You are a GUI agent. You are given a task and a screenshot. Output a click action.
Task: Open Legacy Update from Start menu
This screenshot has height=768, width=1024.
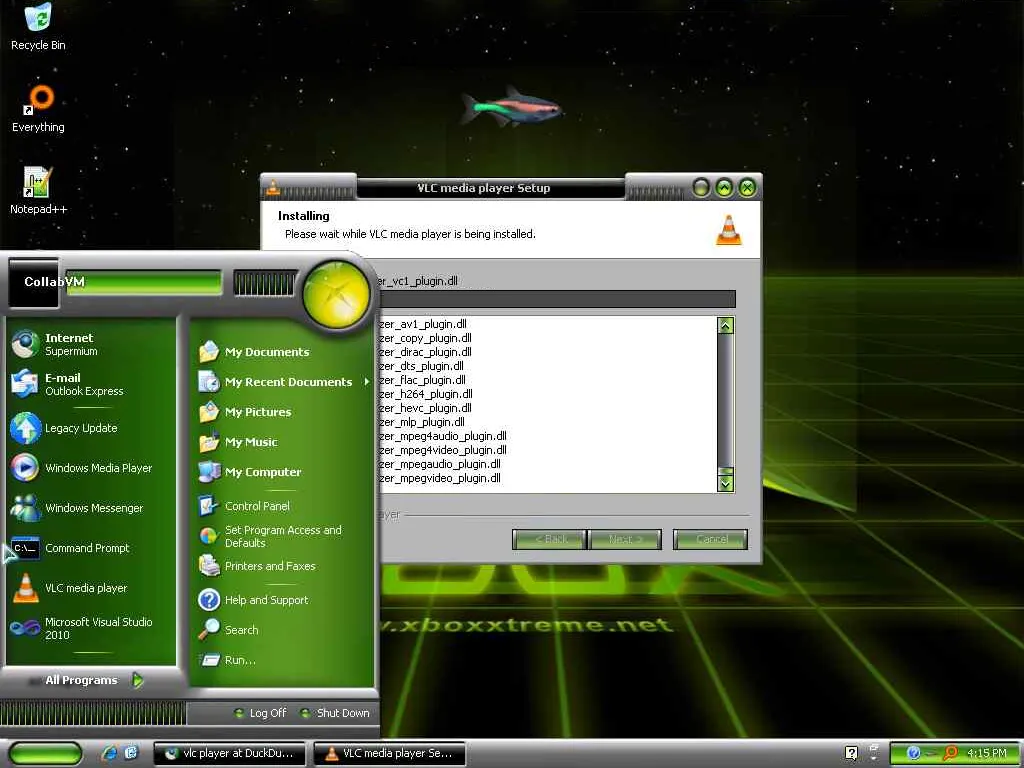91,428
